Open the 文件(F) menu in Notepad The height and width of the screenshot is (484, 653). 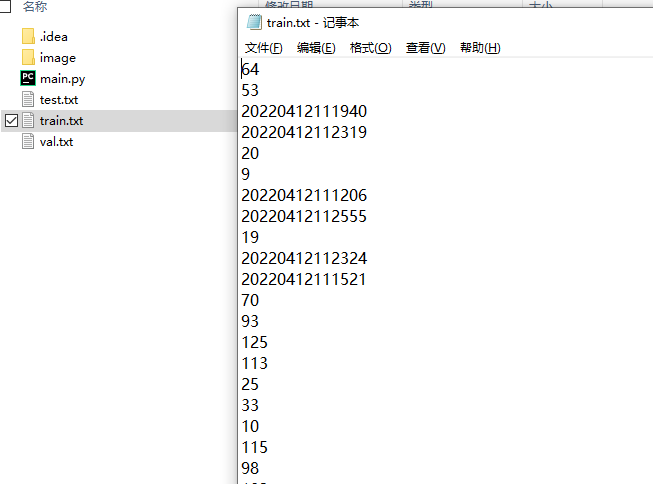point(263,48)
